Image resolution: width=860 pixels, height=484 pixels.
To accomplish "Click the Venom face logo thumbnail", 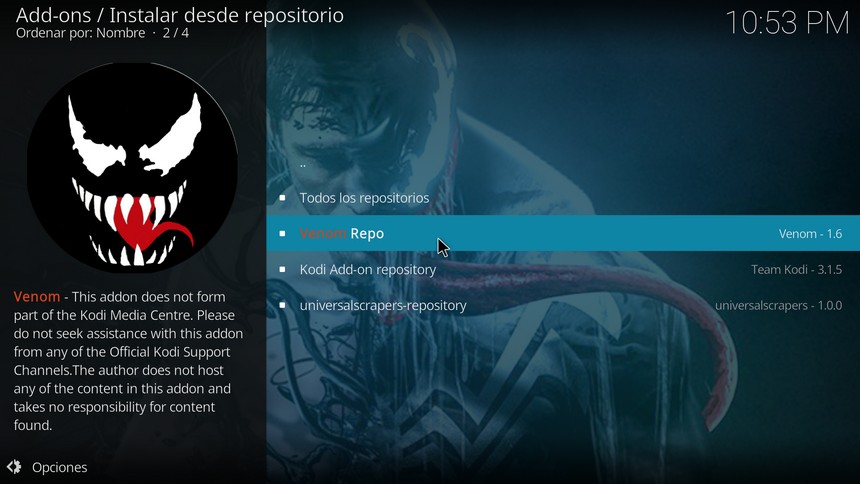I will (x=132, y=167).
